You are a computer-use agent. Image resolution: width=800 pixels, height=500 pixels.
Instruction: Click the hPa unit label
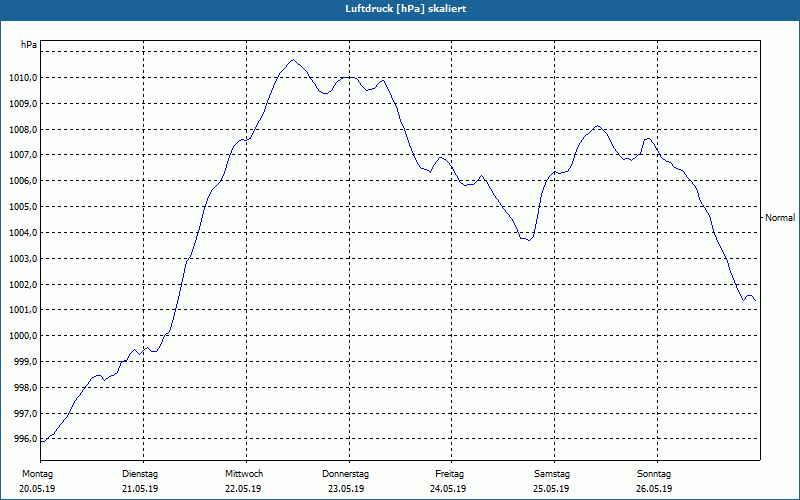(29, 45)
